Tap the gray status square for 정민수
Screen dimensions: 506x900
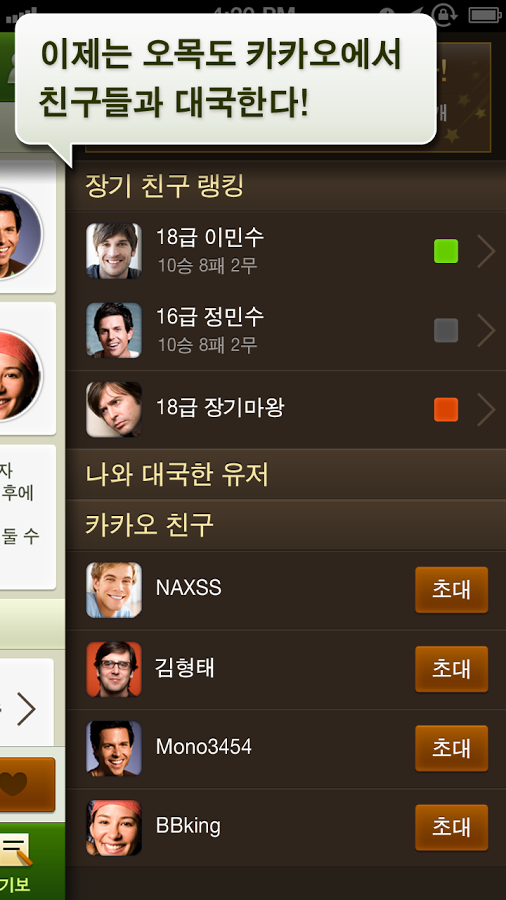pos(446,331)
